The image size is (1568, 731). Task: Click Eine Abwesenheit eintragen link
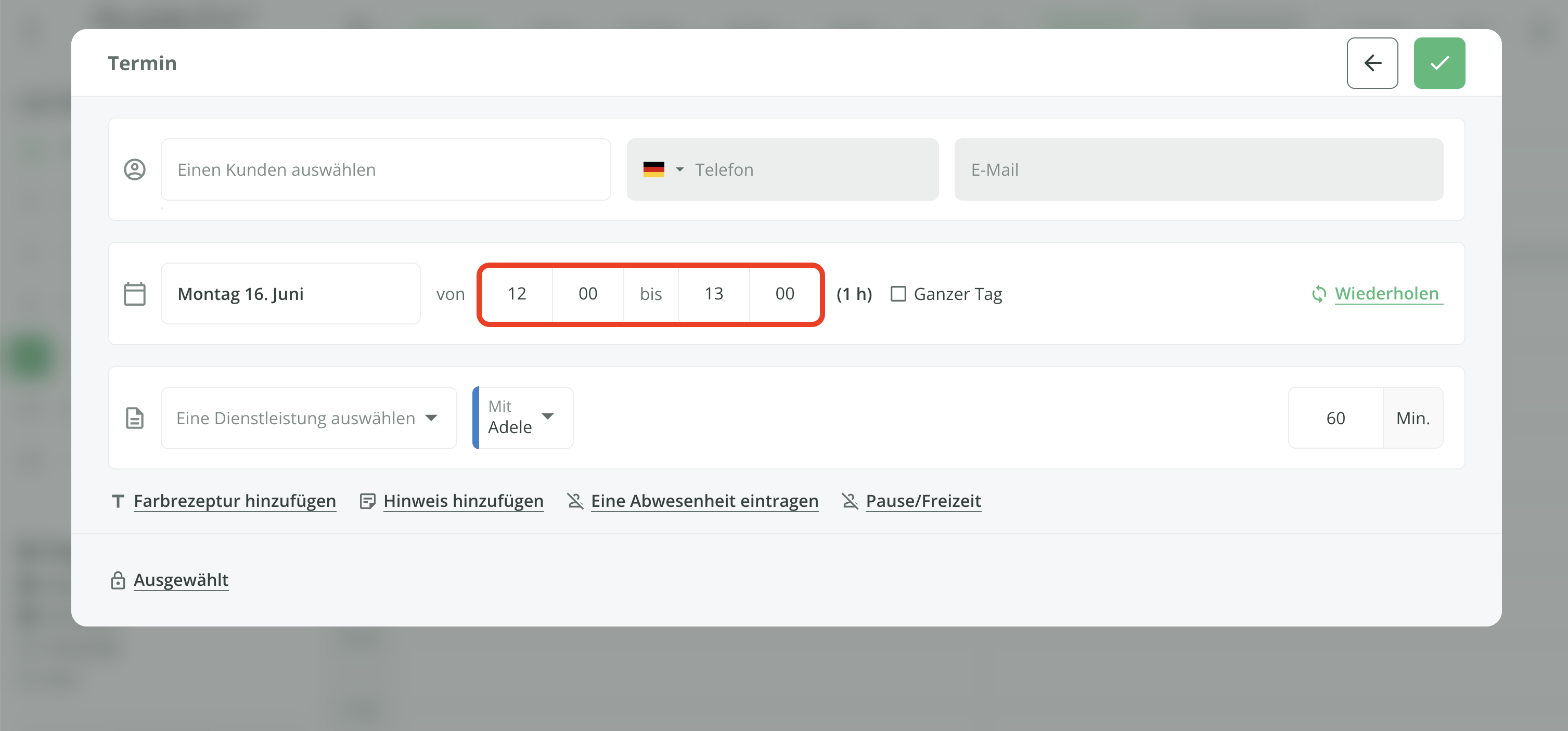coord(704,501)
